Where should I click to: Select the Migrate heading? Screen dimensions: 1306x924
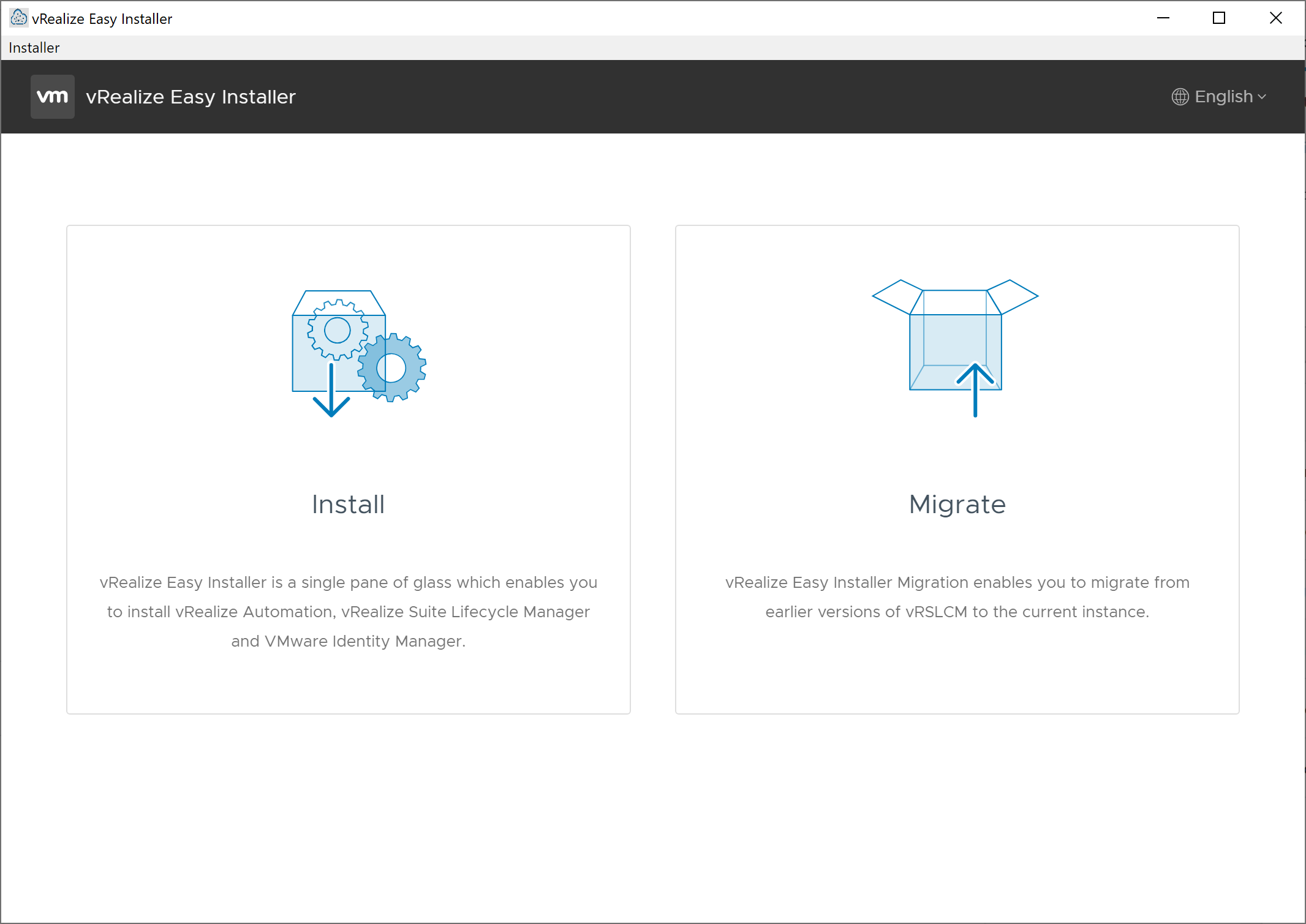(957, 505)
